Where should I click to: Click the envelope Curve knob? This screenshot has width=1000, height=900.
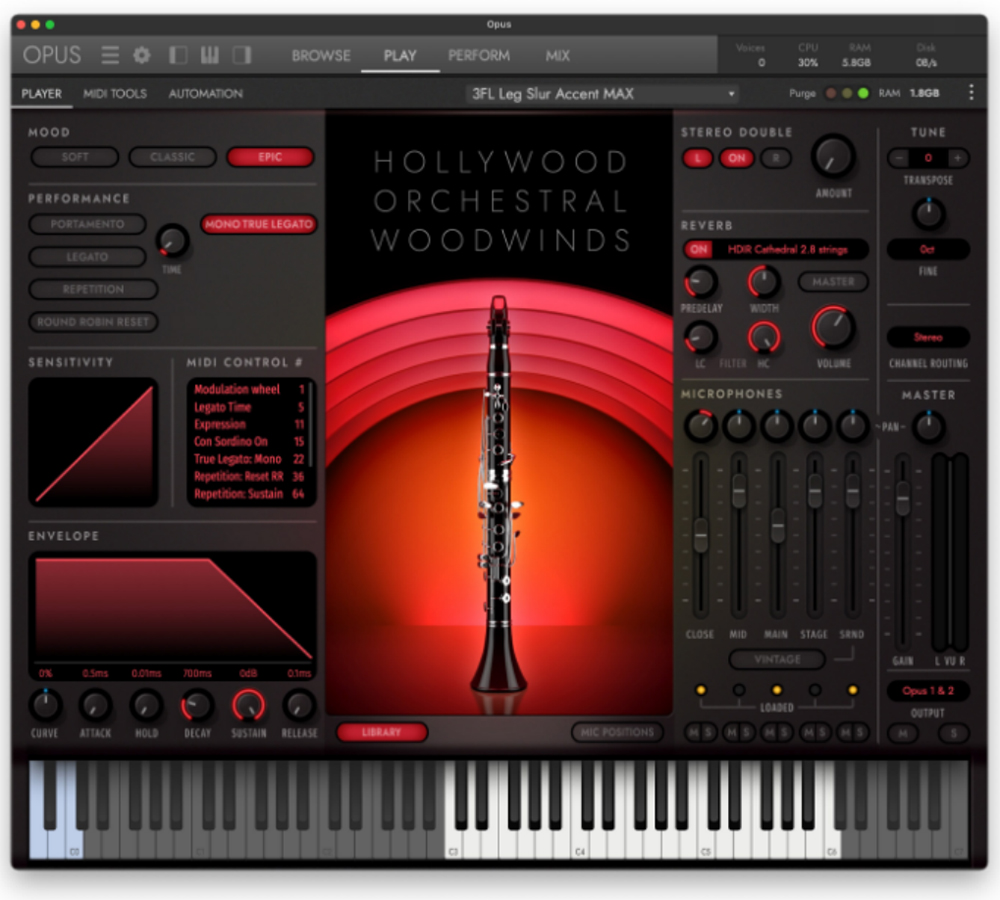tap(45, 705)
